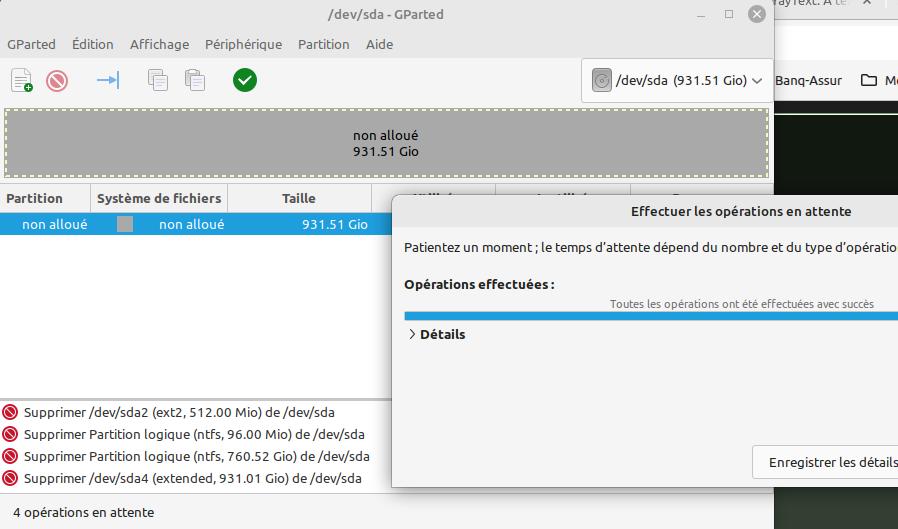This screenshot has height=529, width=898.
Task: Open the /dev/sda device dropdown
Action: pyautogui.click(x=677, y=80)
